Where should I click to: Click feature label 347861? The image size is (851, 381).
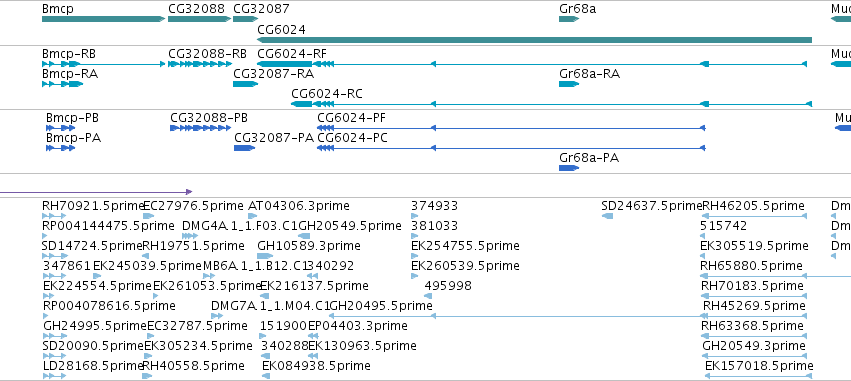pos(66,266)
